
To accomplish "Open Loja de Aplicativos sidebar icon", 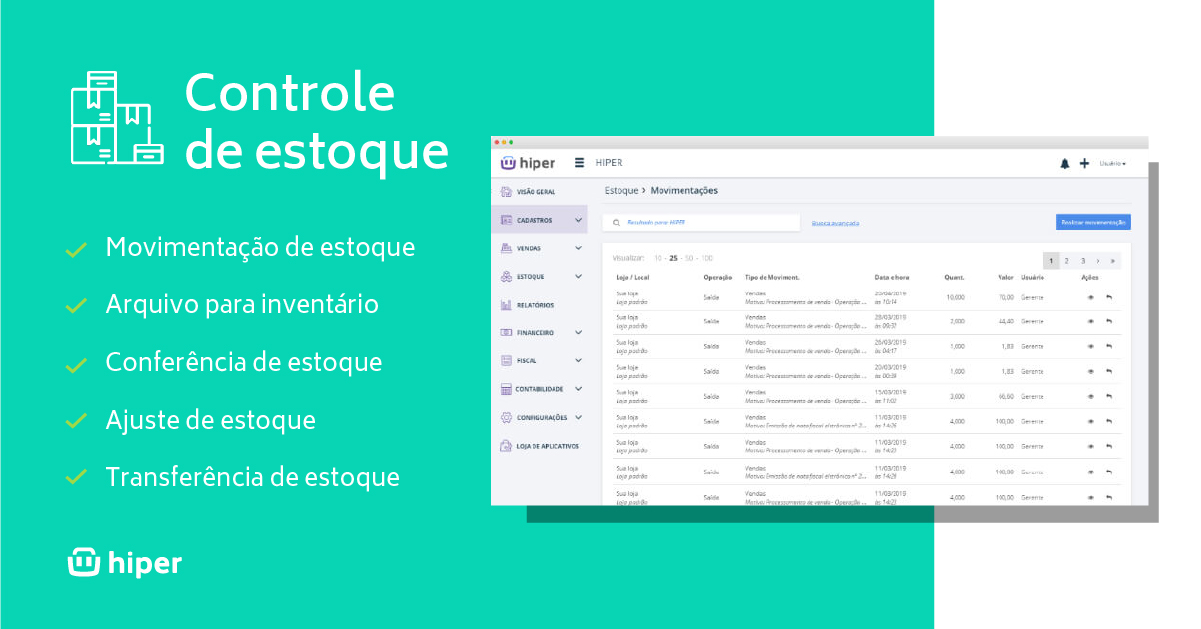I will tap(506, 446).
